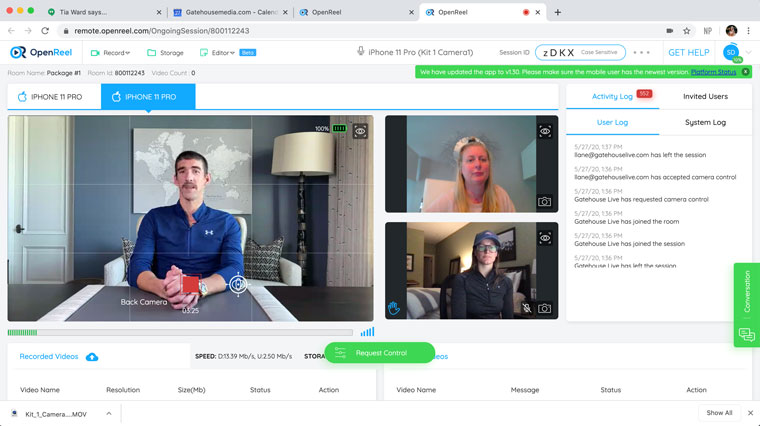Toggle eye icon on cap-wearing woman's video
This screenshot has width=760, height=426.
coord(545,238)
